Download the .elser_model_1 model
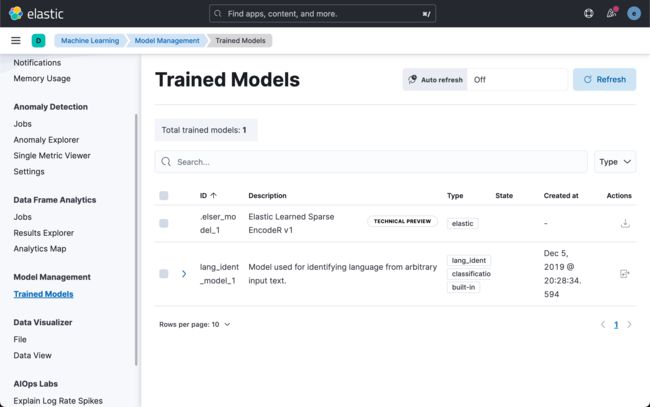650x407 pixels. 625,223
